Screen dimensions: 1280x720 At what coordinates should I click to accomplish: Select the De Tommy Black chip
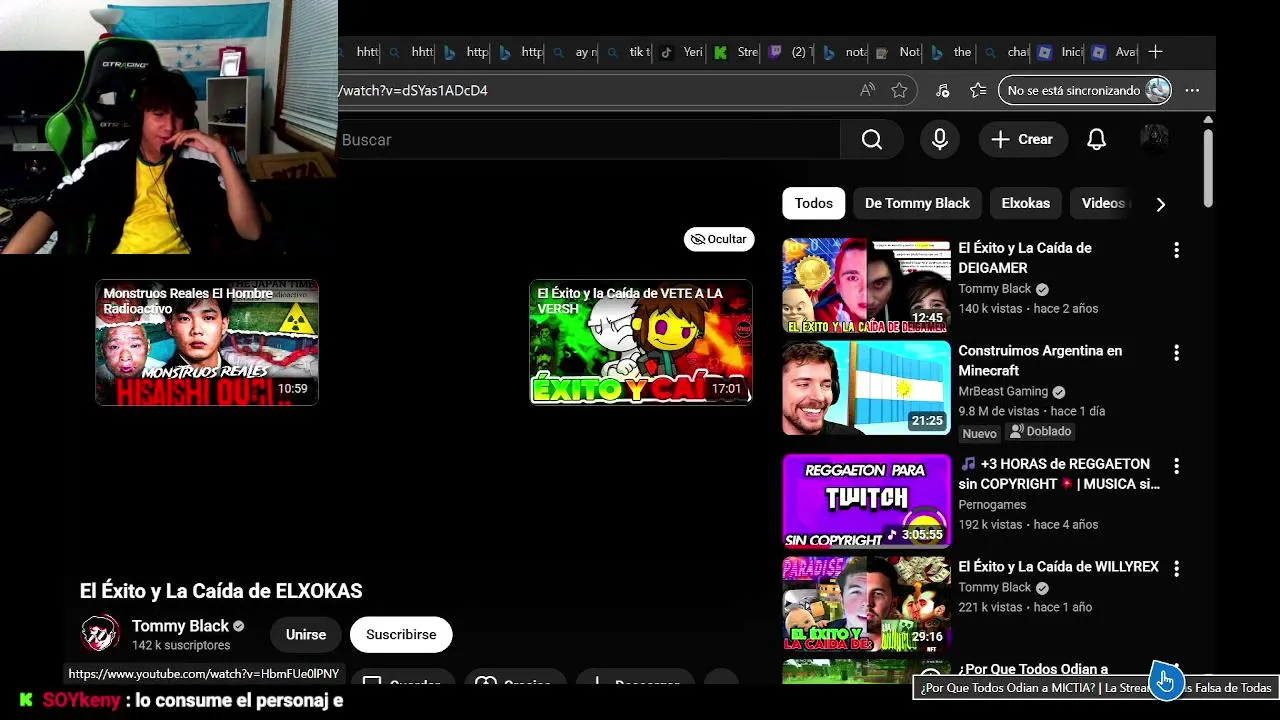tap(917, 203)
